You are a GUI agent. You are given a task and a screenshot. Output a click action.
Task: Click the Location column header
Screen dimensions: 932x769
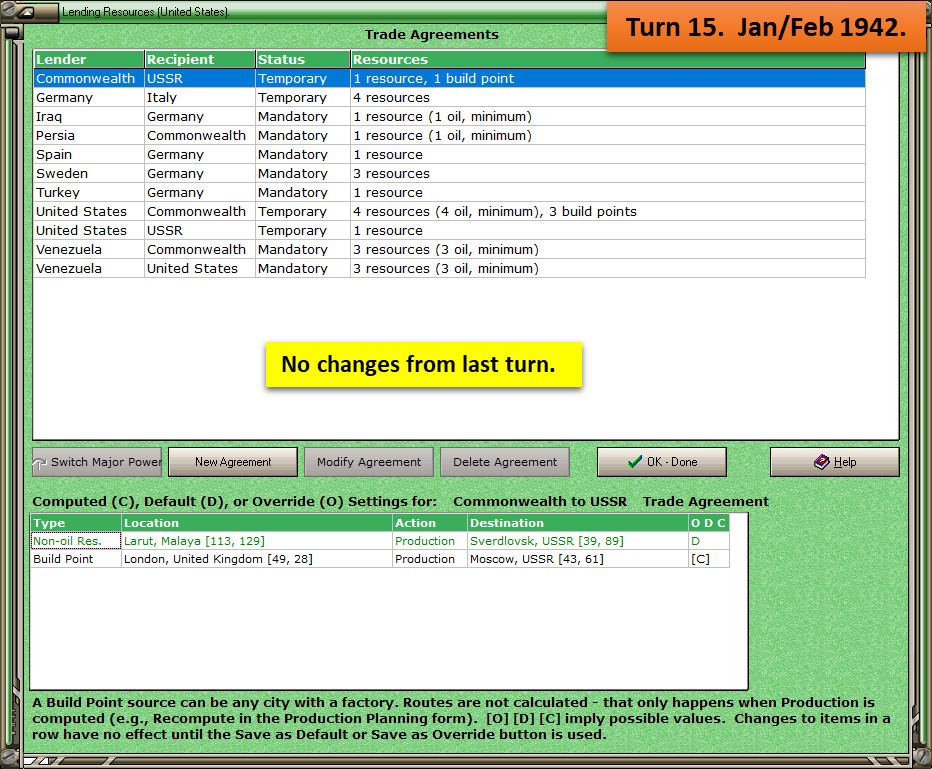(257, 523)
